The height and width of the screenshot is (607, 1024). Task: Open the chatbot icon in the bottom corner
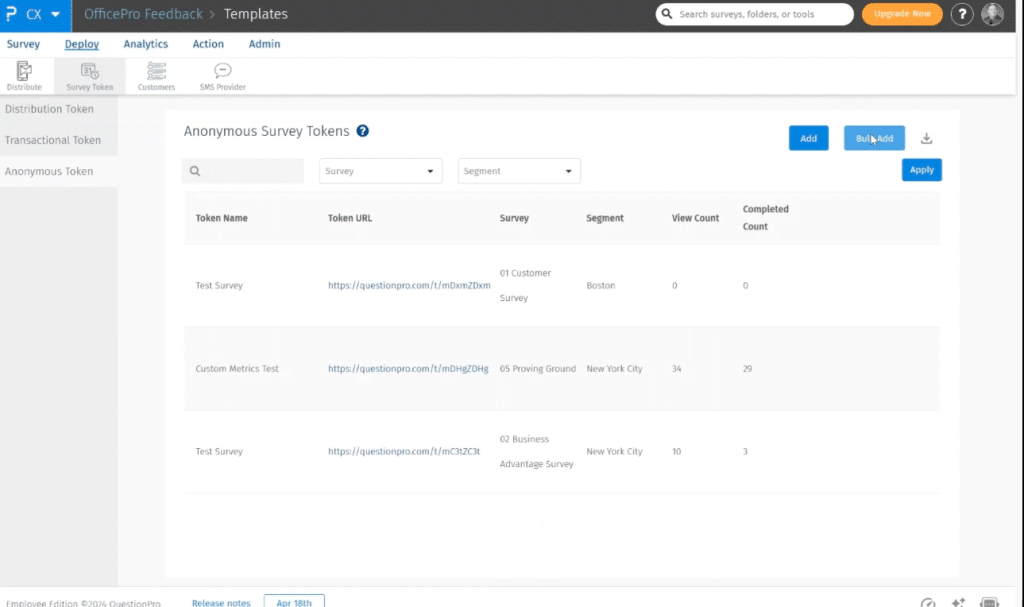989,601
